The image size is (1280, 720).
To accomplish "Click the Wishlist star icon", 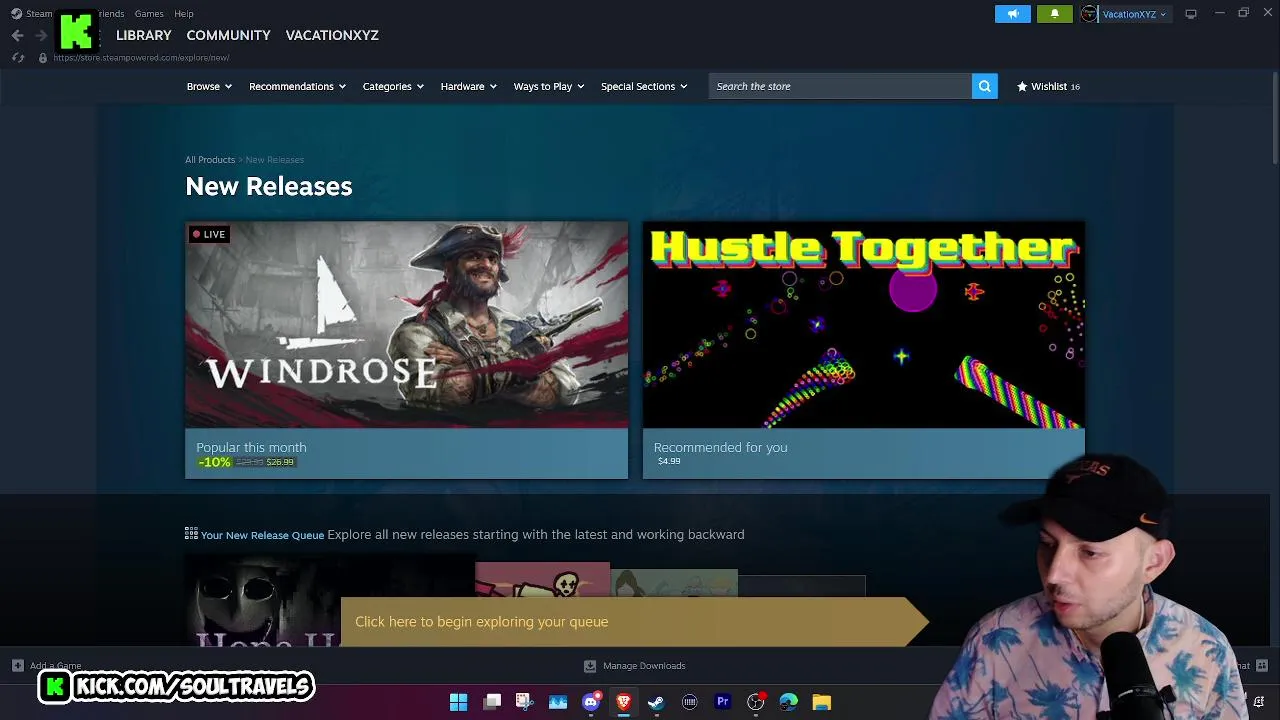I will (1022, 87).
